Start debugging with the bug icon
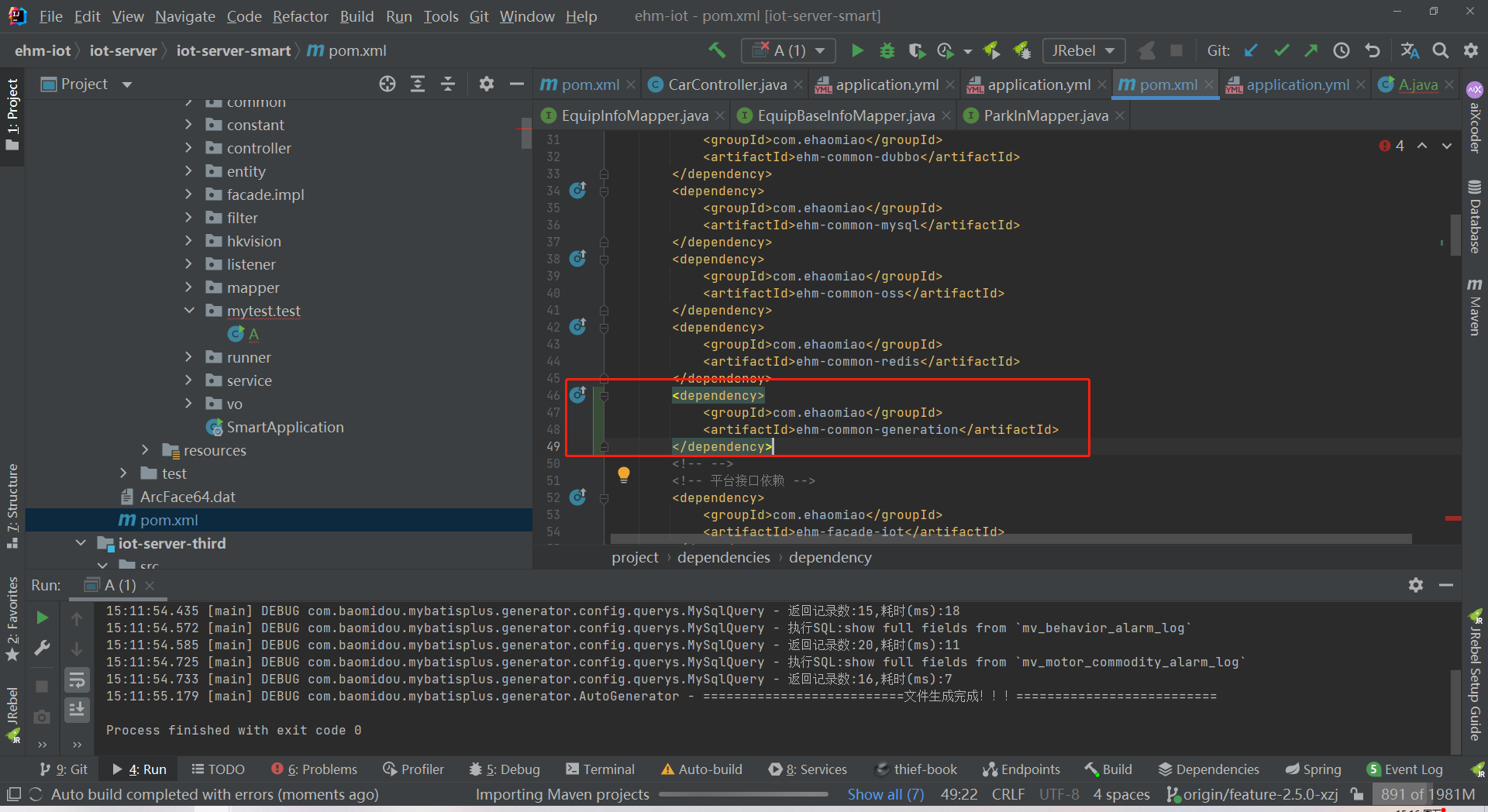Viewport: 1488px width, 812px height. [x=887, y=51]
